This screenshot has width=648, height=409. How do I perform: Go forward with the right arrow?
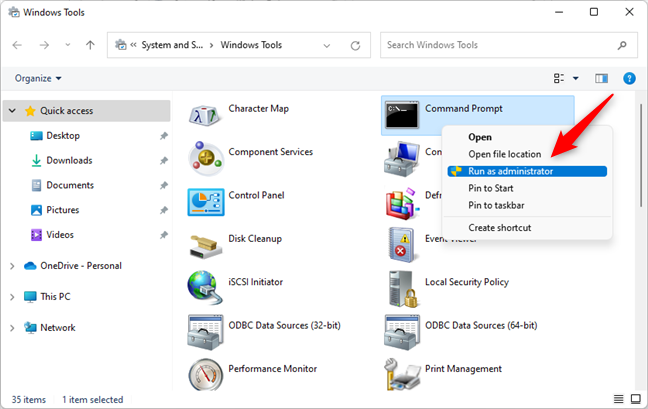(x=44, y=45)
